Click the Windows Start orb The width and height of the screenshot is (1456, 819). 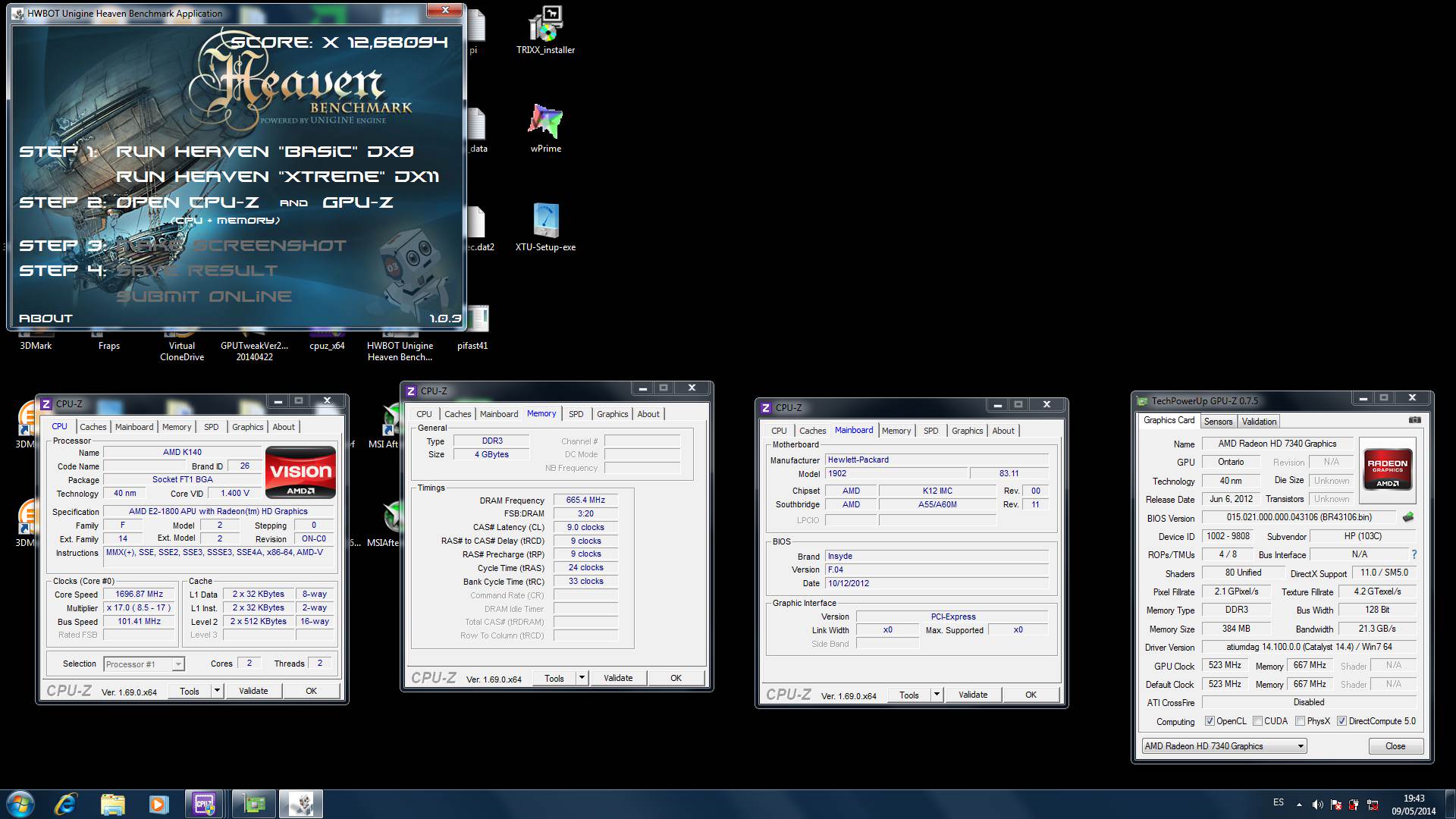point(20,804)
